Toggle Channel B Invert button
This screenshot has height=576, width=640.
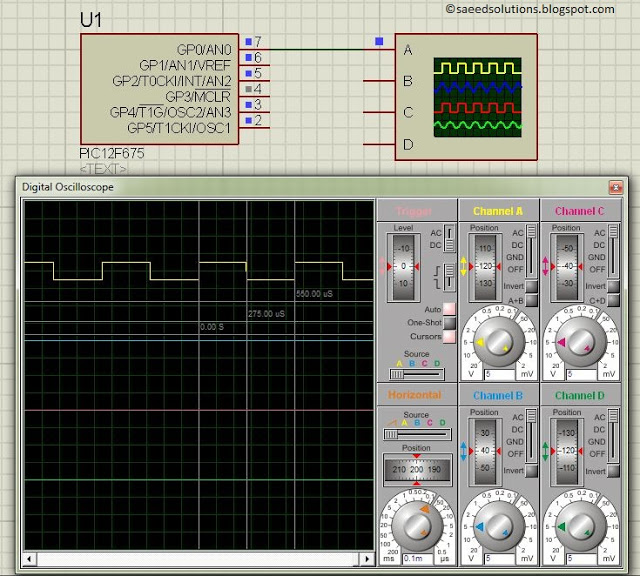(531, 471)
